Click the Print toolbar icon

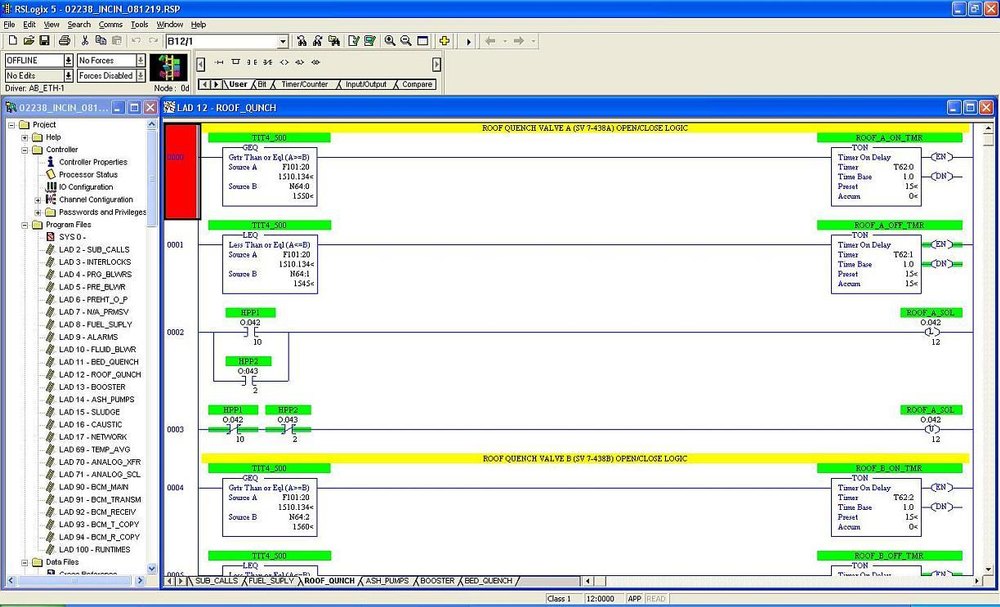click(x=65, y=41)
